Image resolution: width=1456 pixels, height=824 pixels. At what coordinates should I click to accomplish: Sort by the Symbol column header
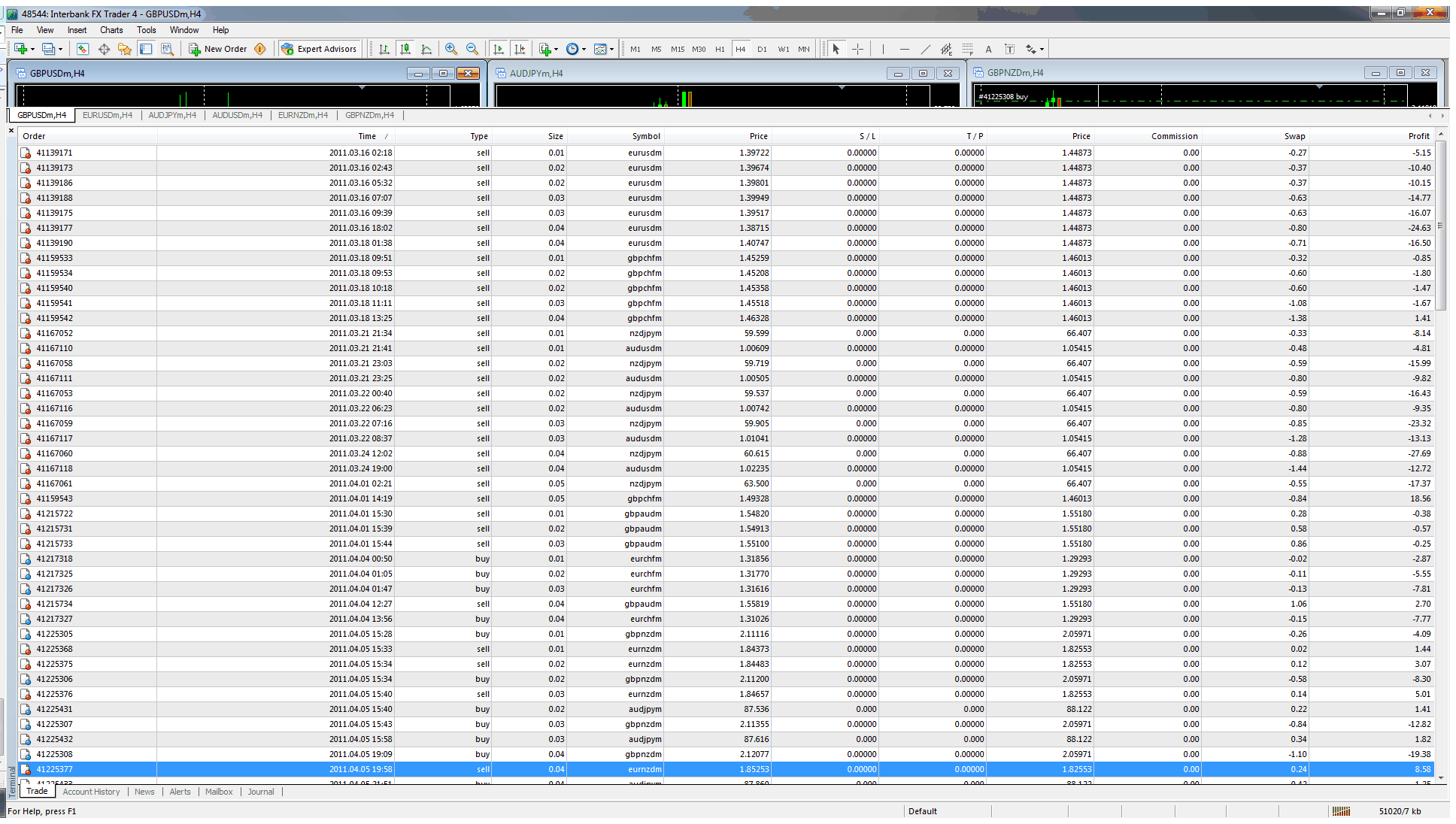tap(615, 136)
